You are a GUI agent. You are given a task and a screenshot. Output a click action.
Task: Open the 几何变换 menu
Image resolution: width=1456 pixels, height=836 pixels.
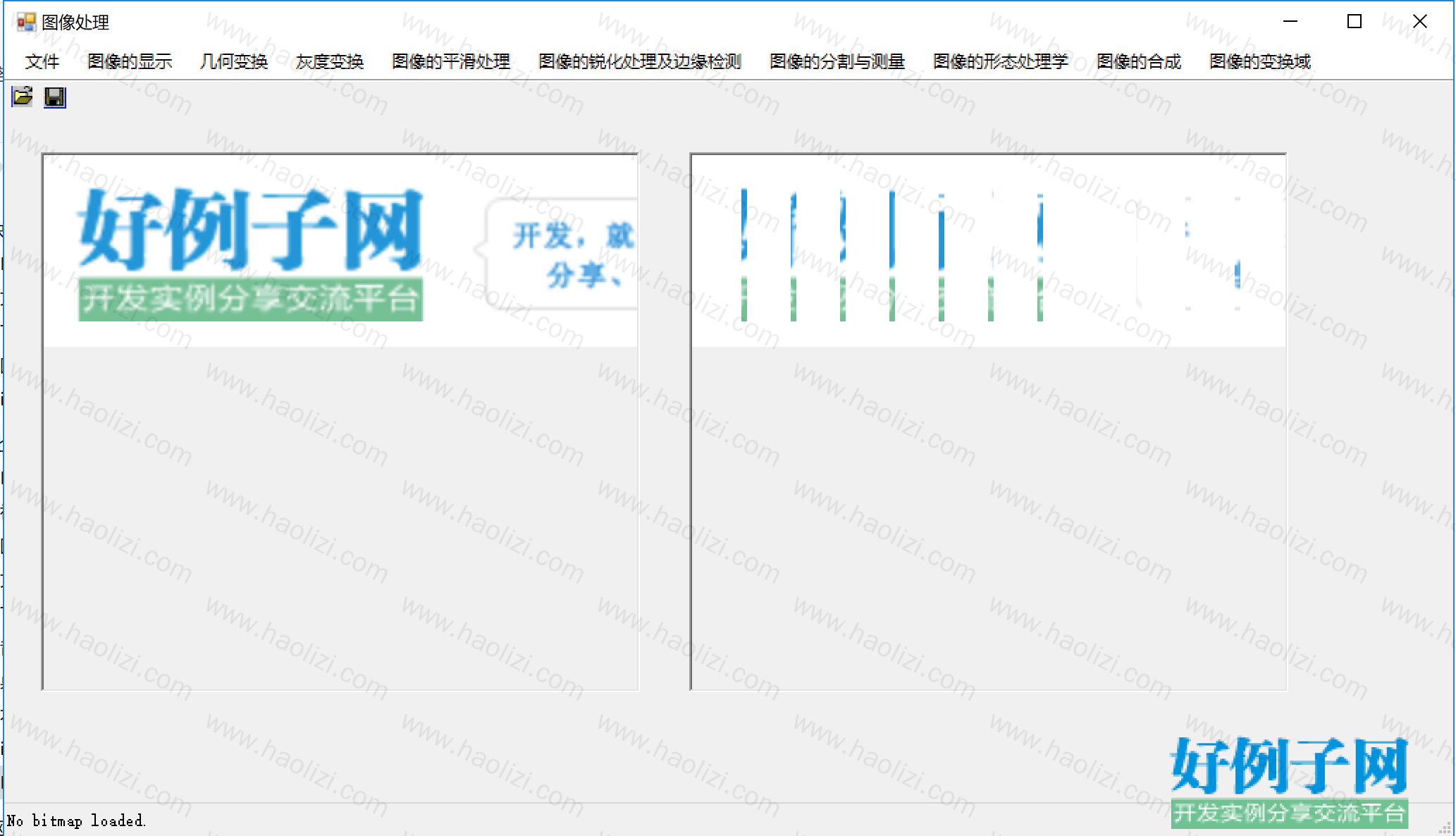[x=234, y=62]
